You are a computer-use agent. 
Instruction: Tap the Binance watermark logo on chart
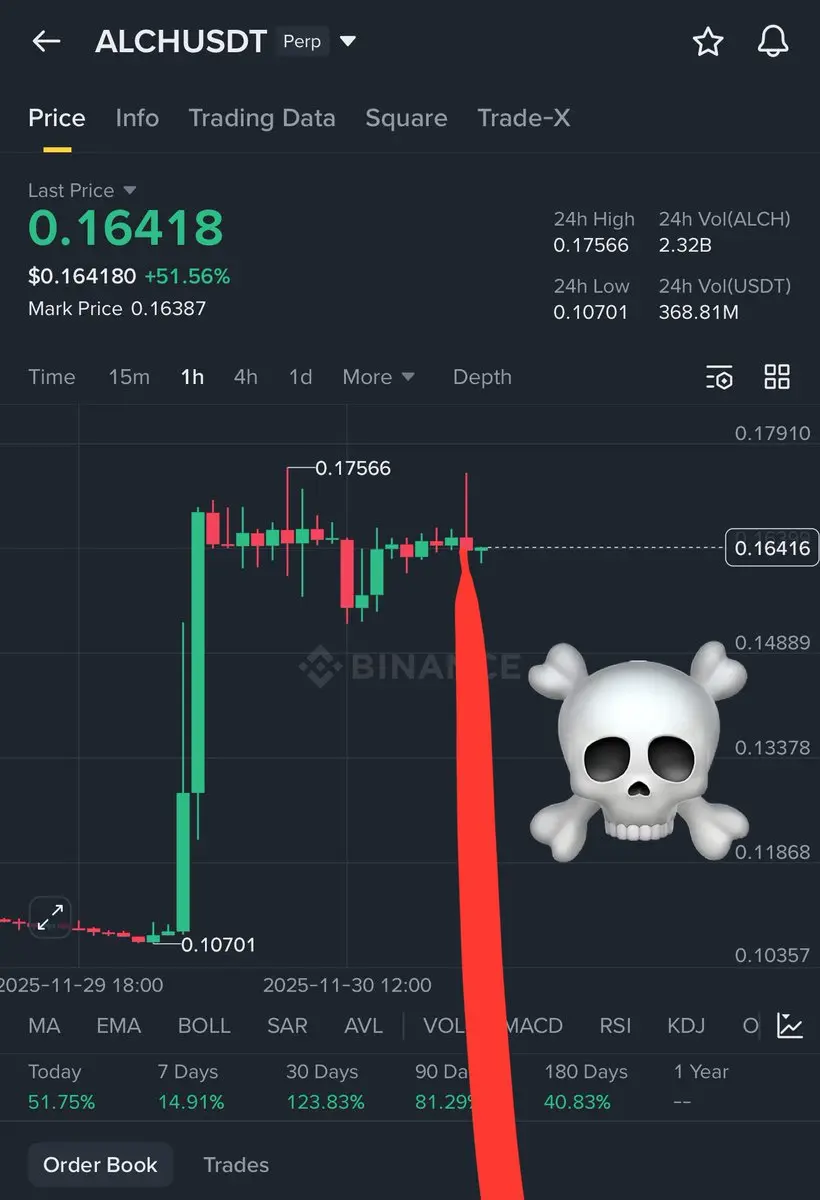click(x=319, y=663)
